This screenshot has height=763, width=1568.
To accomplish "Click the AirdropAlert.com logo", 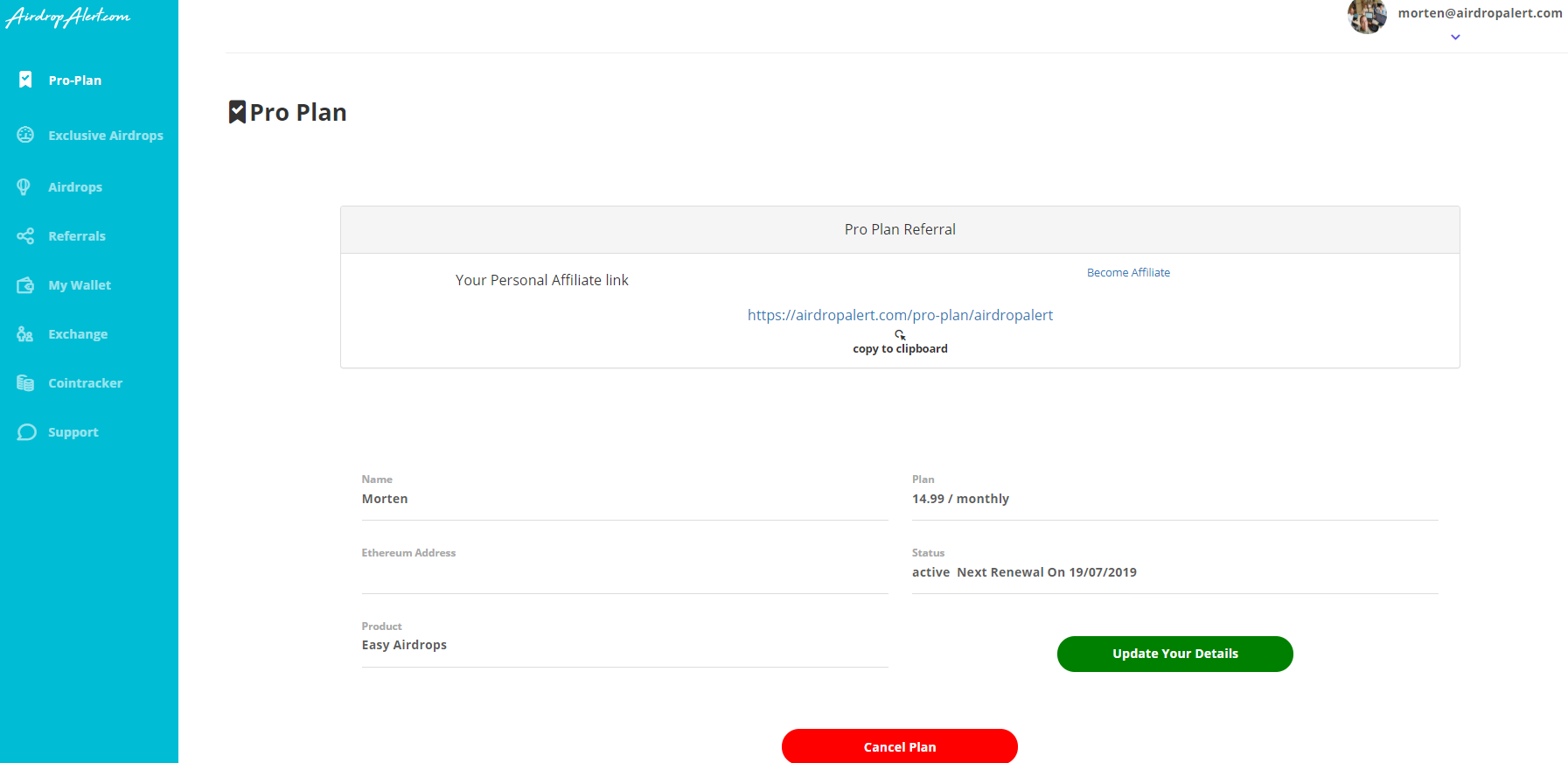I will pos(67,17).
